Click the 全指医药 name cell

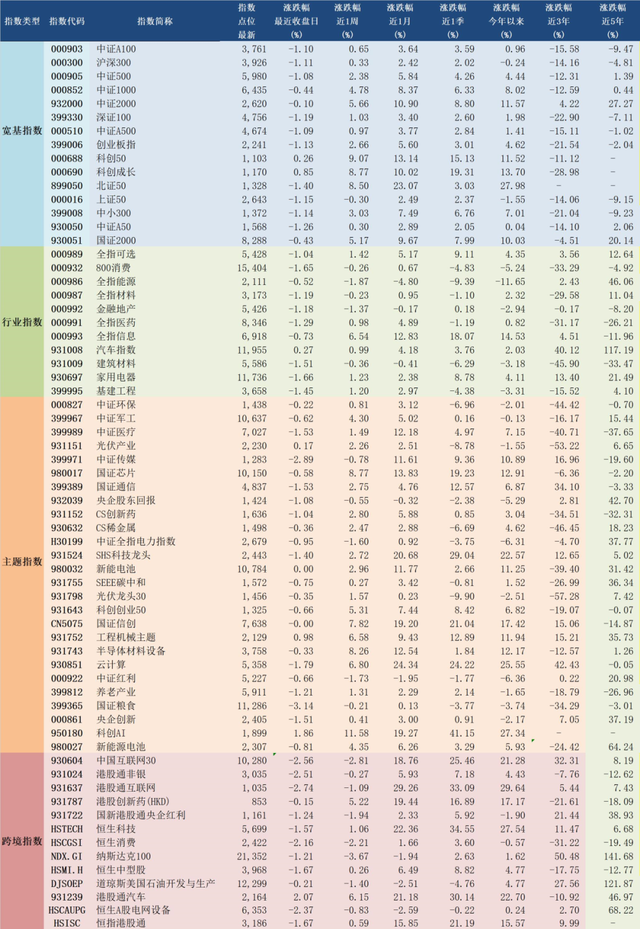click(x=116, y=322)
